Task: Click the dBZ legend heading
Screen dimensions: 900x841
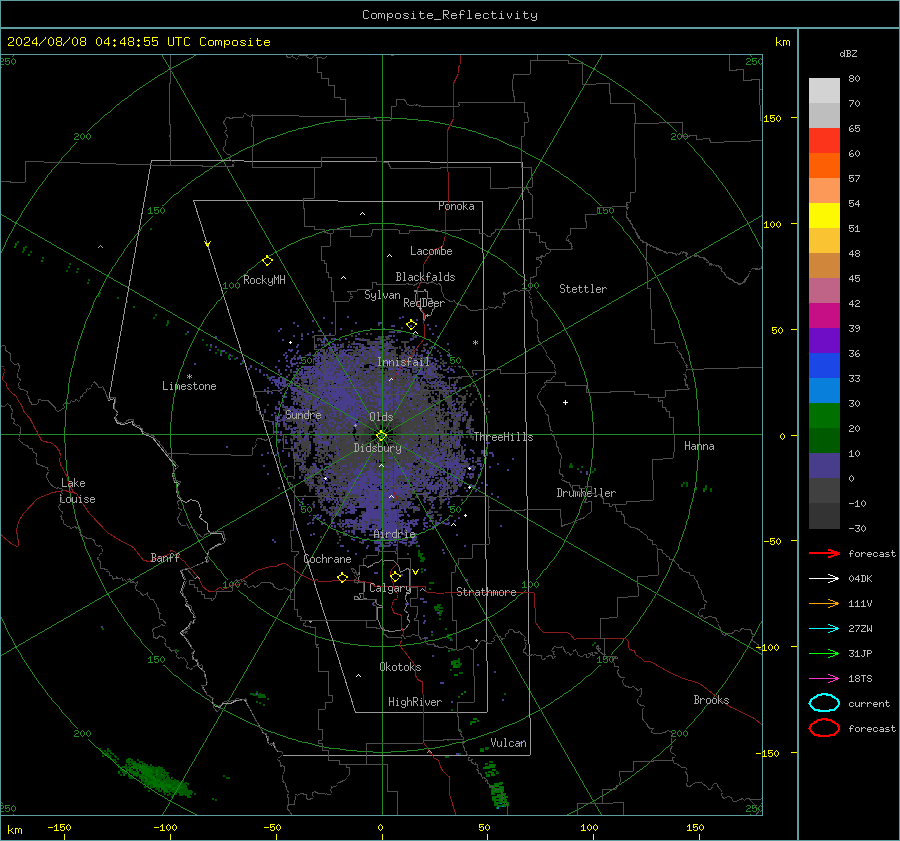Action: (x=848, y=53)
